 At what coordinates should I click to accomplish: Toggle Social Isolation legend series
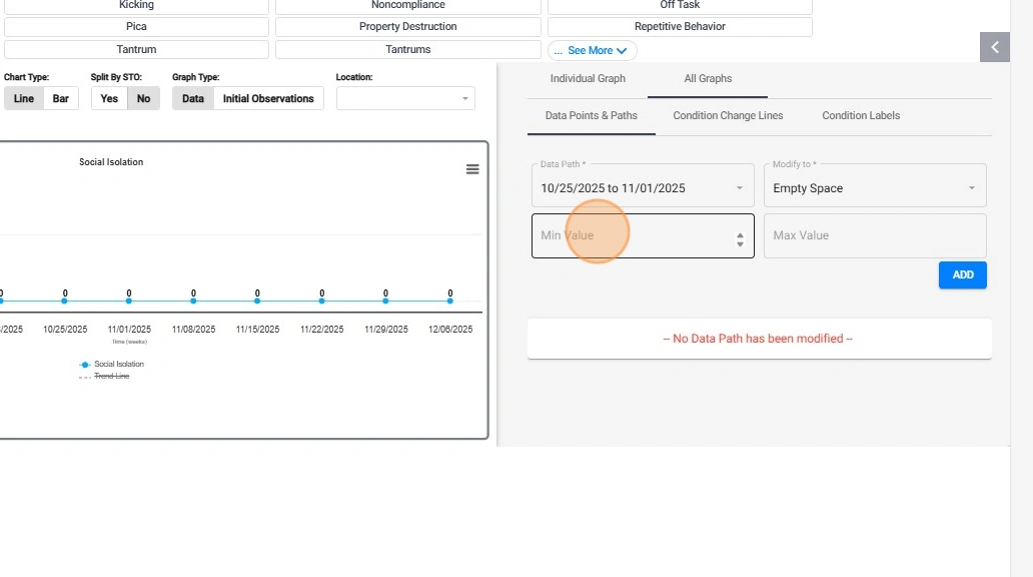coord(111,364)
